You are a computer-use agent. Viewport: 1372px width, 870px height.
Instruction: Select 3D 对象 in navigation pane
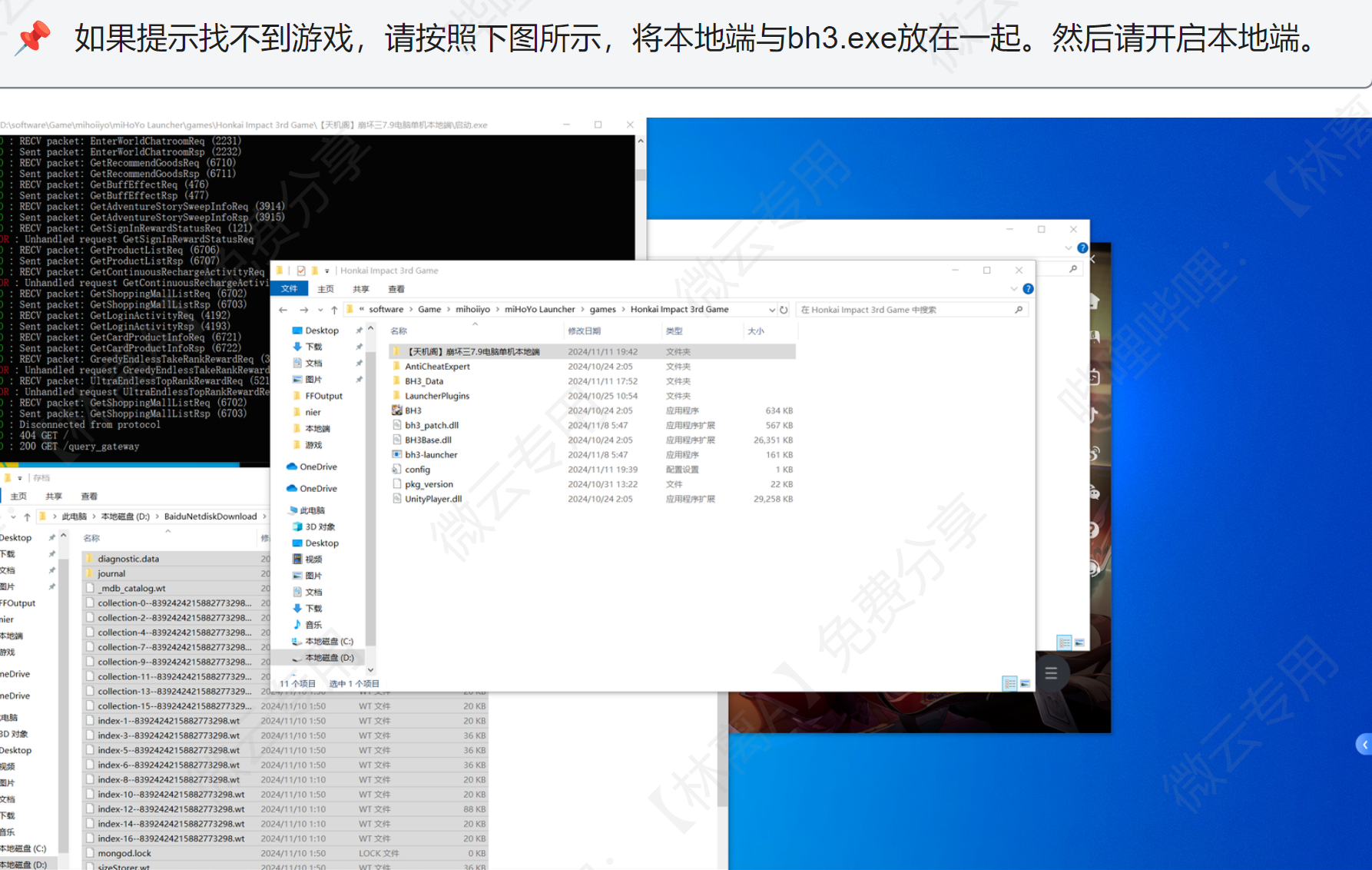point(320,527)
